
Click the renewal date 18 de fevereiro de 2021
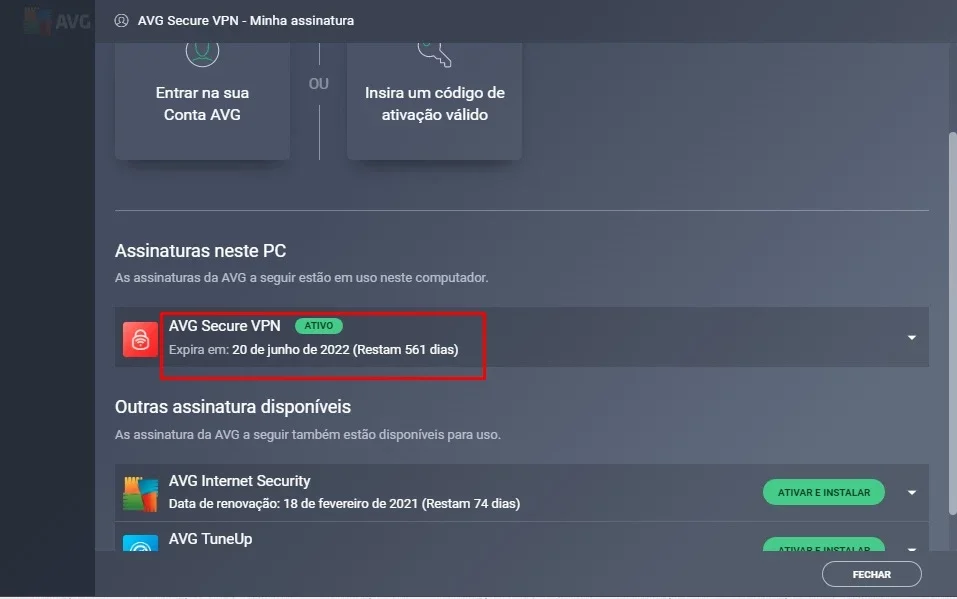click(x=350, y=504)
